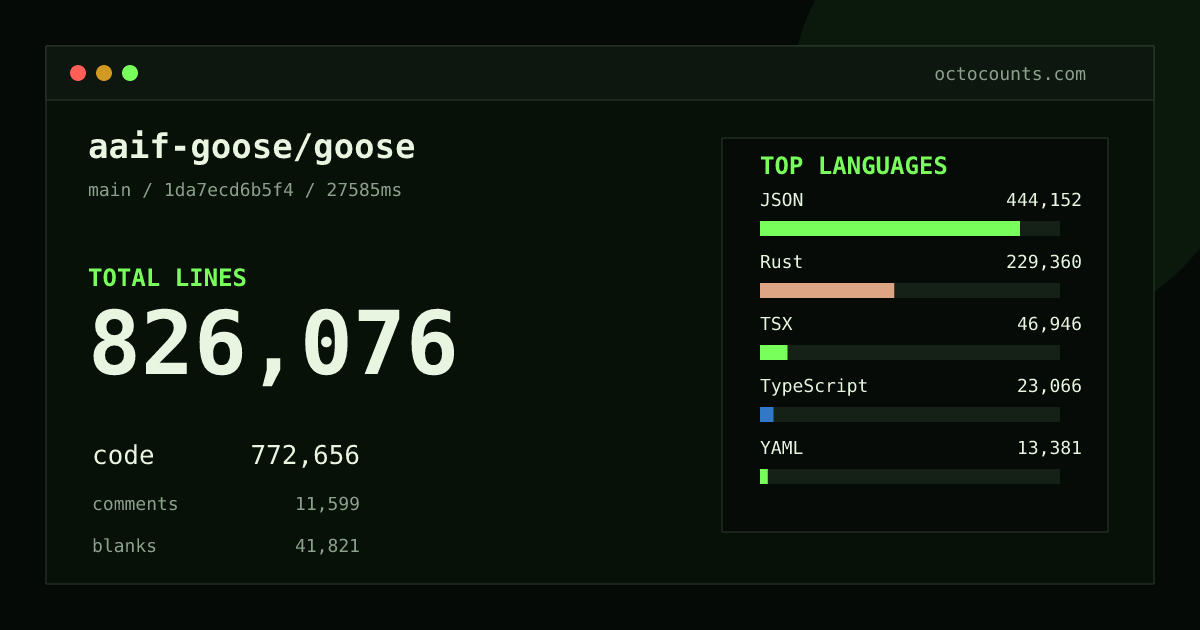This screenshot has height=630, width=1200.
Task: Click the TOTAL LINES heading
Action: click(x=167, y=278)
